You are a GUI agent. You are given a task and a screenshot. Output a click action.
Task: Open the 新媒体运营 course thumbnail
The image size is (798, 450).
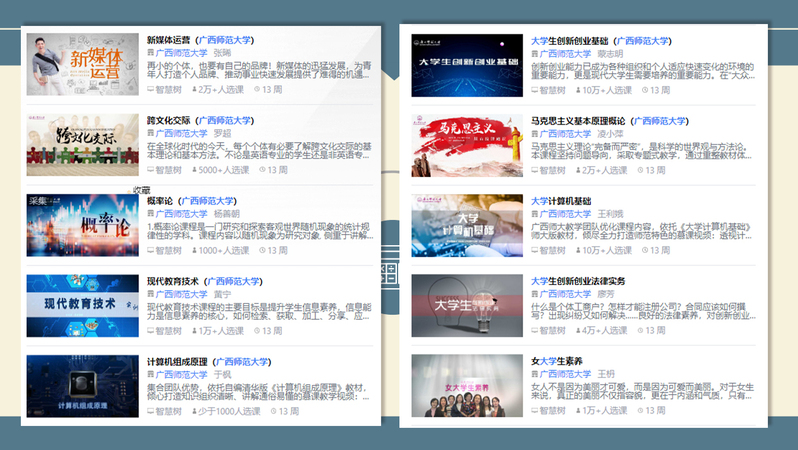[82, 64]
